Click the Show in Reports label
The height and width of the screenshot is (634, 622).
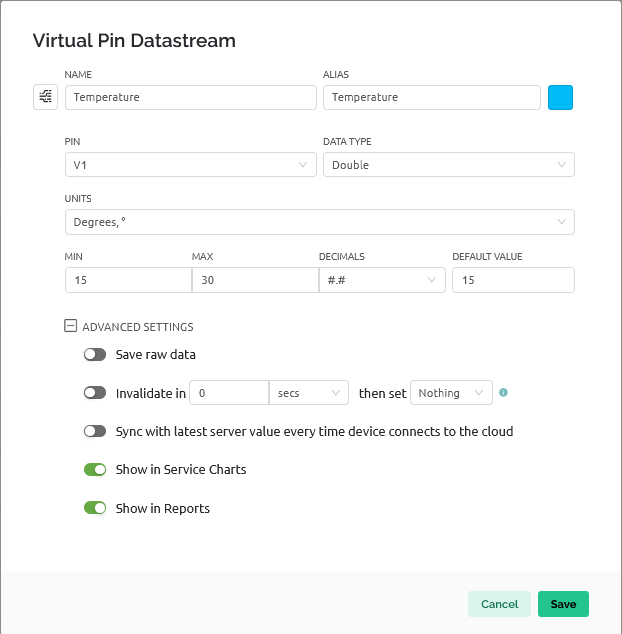tap(163, 508)
